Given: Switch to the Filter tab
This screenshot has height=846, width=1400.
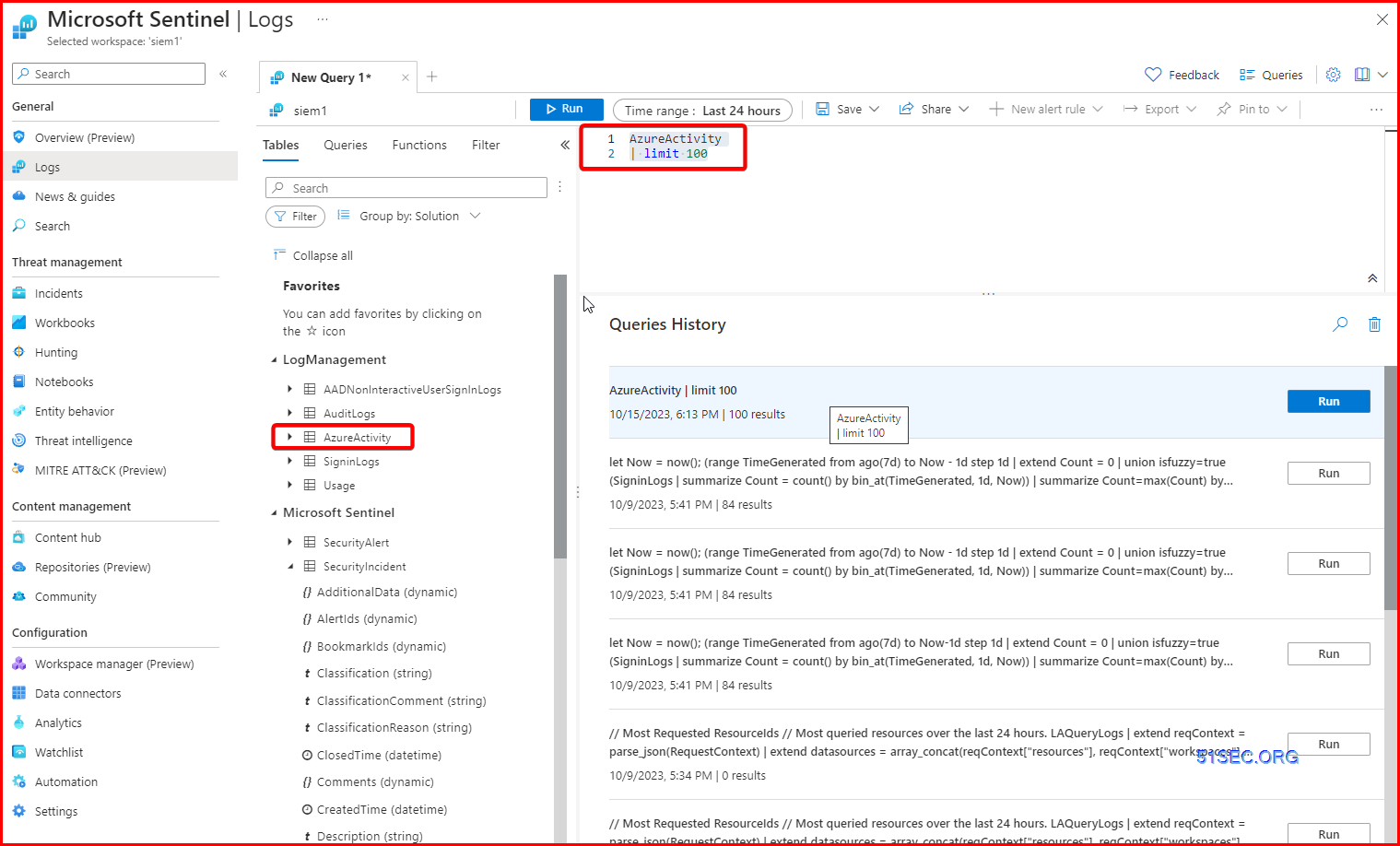Looking at the screenshot, I should (x=486, y=146).
